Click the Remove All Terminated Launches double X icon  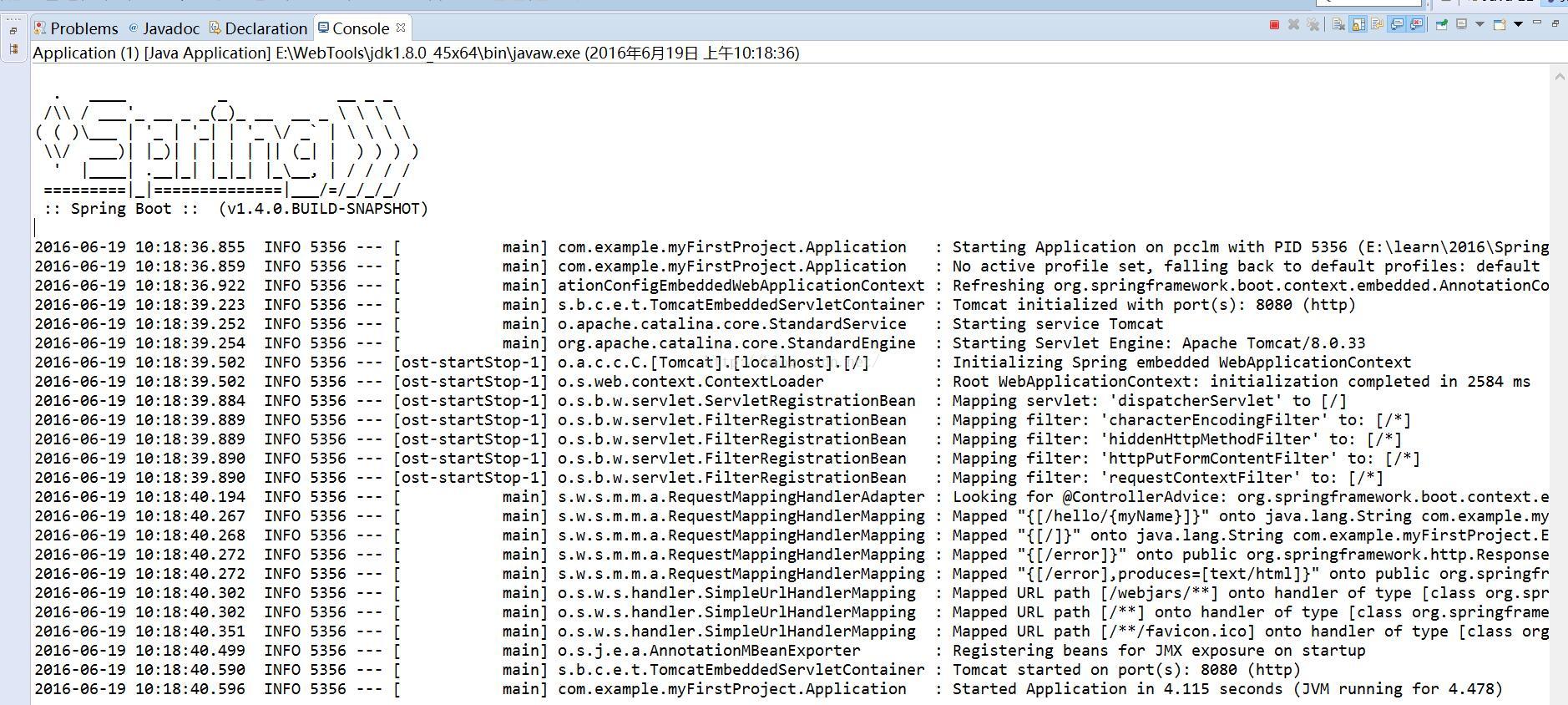pyautogui.click(x=1313, y=24)
